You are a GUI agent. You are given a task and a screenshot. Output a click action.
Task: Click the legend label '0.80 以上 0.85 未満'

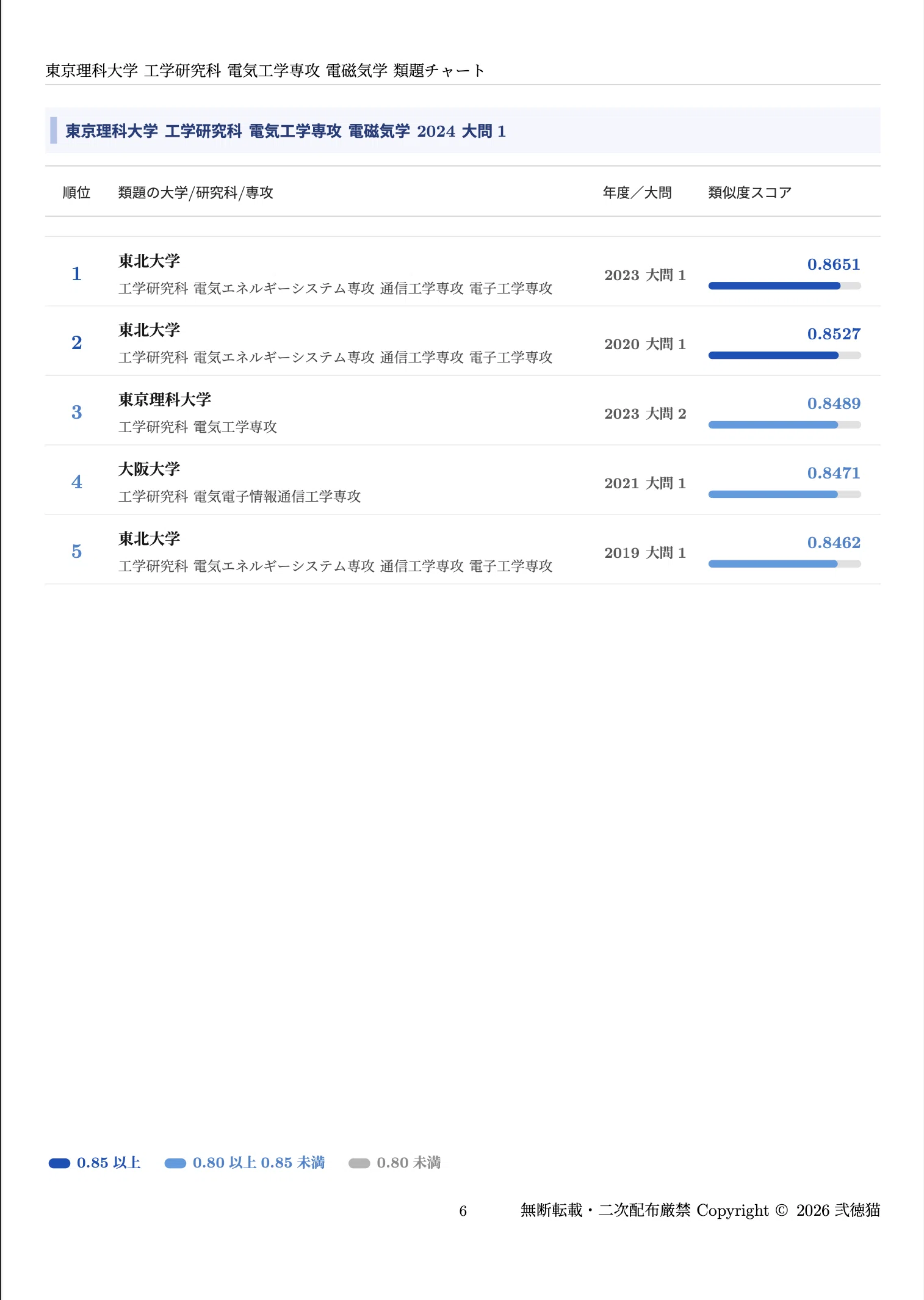click(x=259, y=1163)
